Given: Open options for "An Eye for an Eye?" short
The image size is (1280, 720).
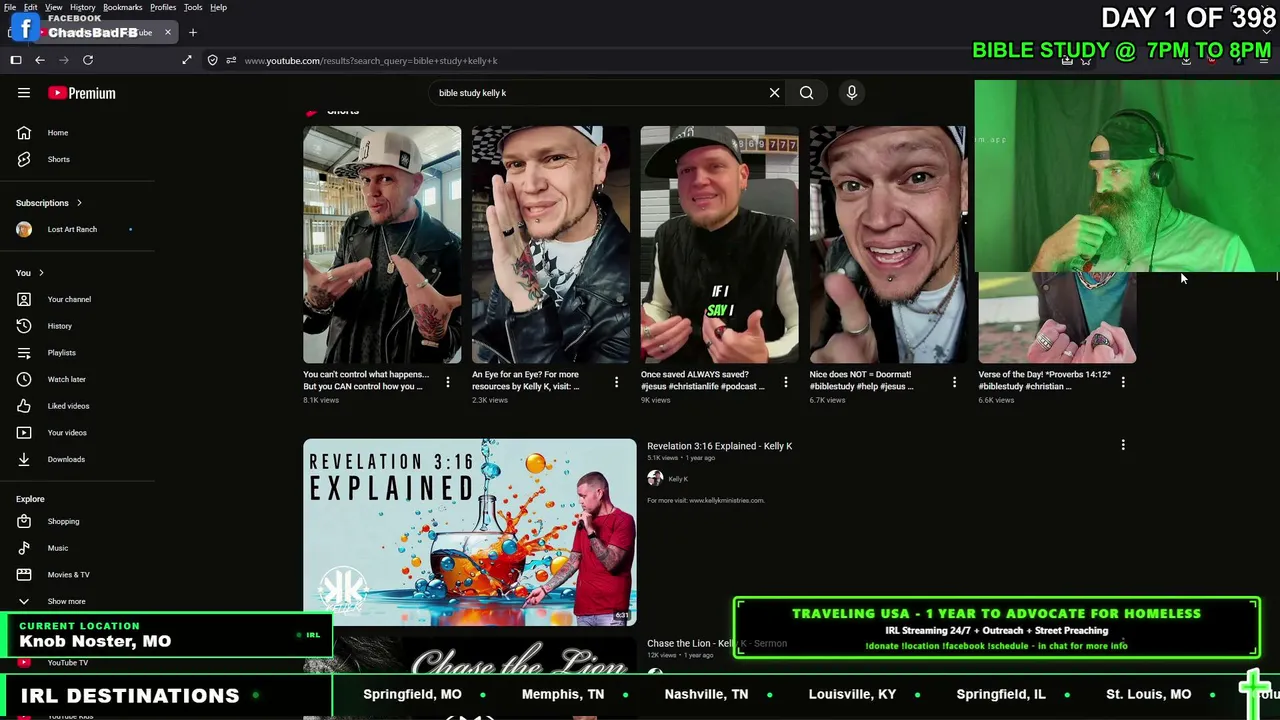Looking at the screenshot, I should [x=616, y=382].
